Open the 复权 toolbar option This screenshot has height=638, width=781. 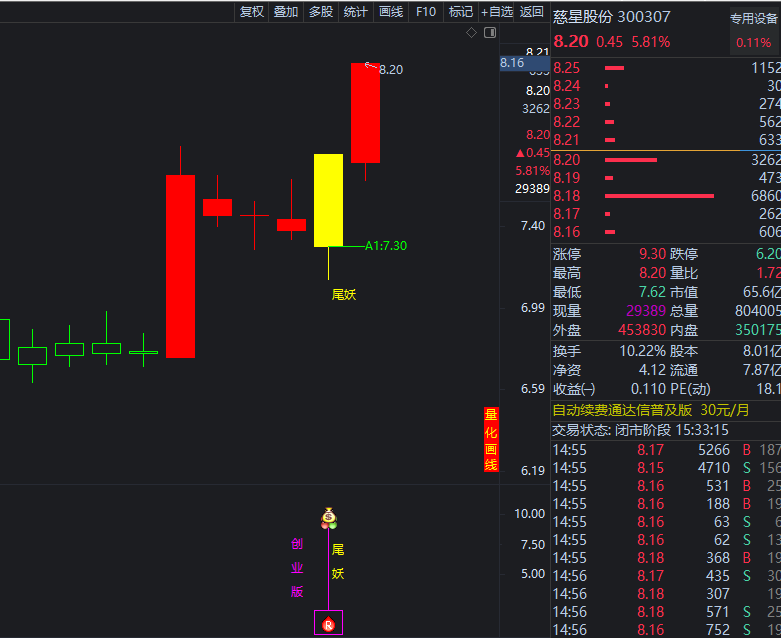(252, 11)
